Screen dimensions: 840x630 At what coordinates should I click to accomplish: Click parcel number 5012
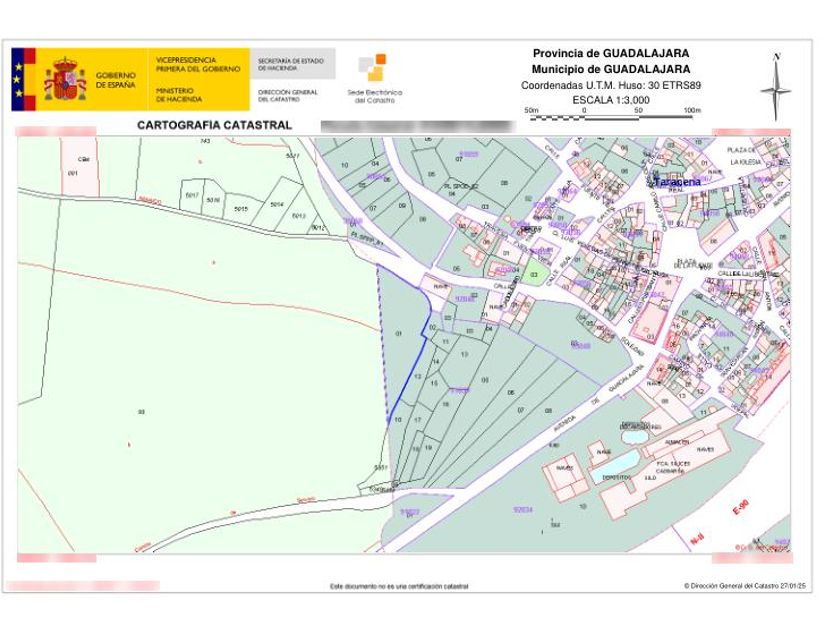point(318,228)
